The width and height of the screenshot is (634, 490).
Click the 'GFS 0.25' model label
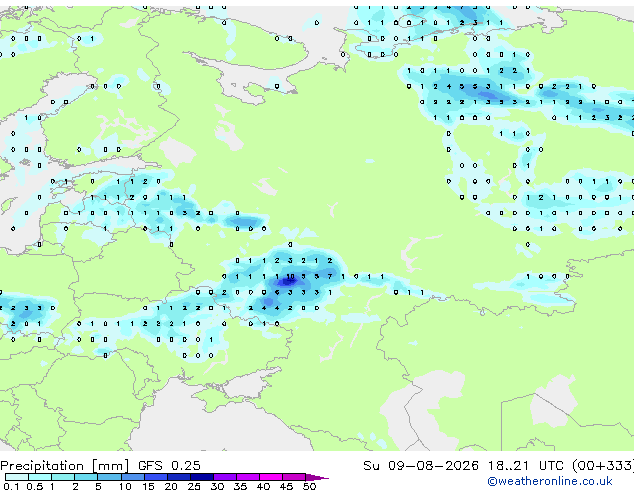point(169,466)
